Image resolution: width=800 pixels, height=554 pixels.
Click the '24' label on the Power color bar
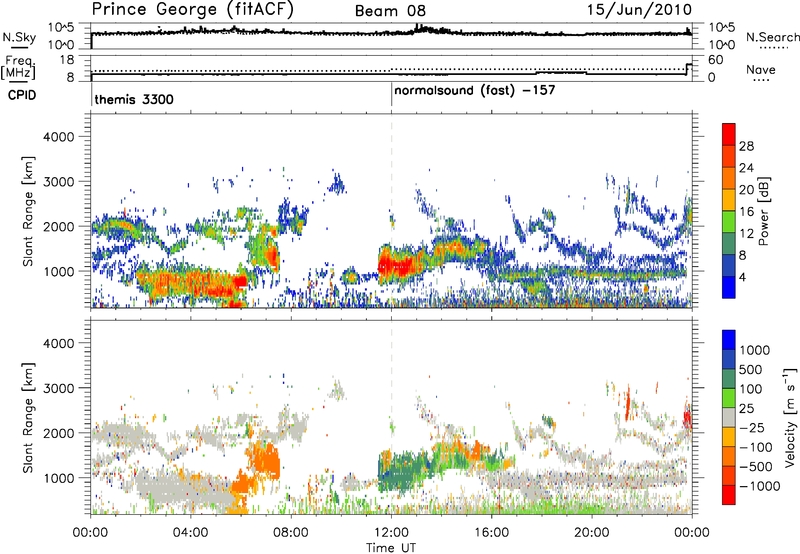pos(746,168)
